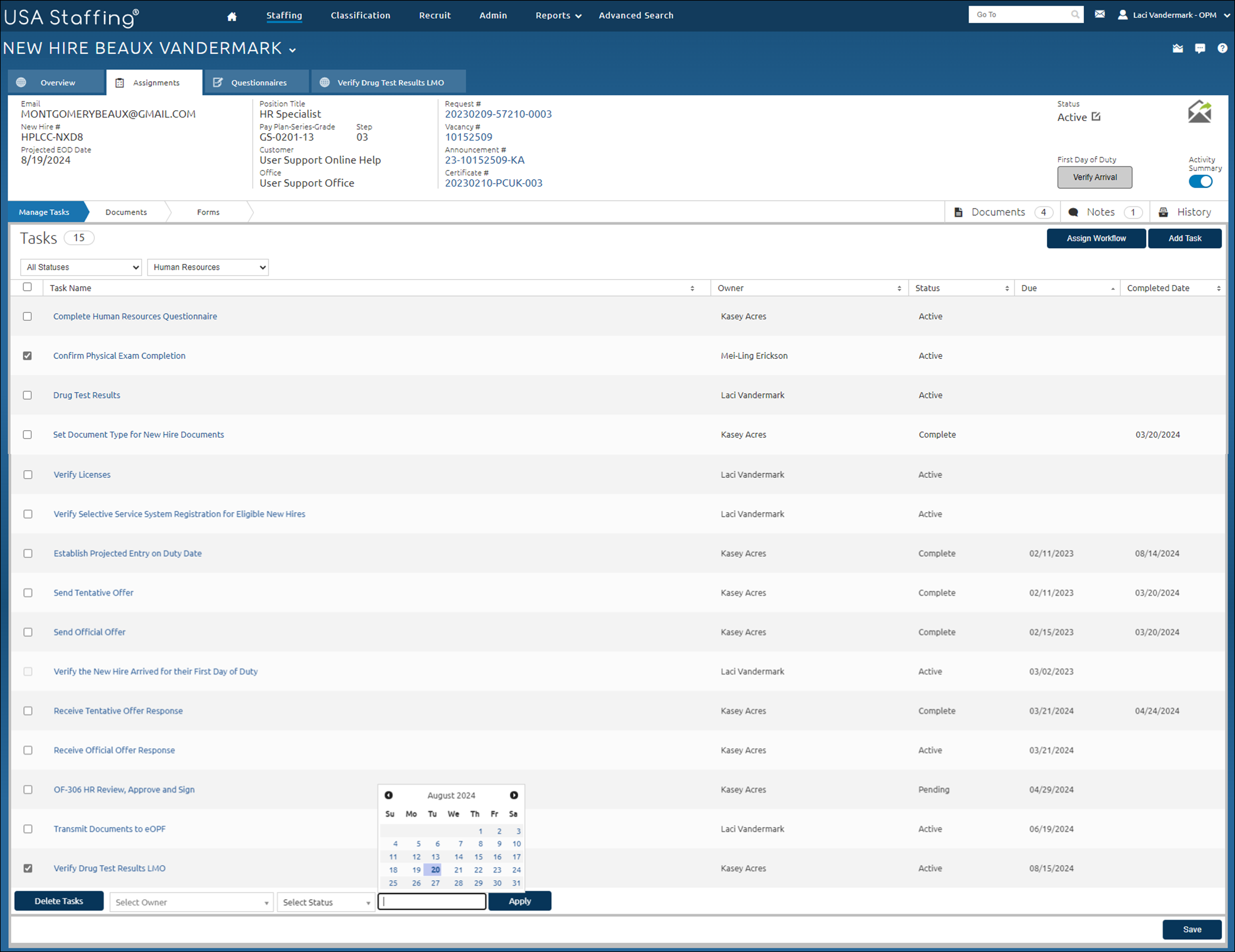Go to previous month in calendar
The image size is (1235, 952).
pos(388,795)
